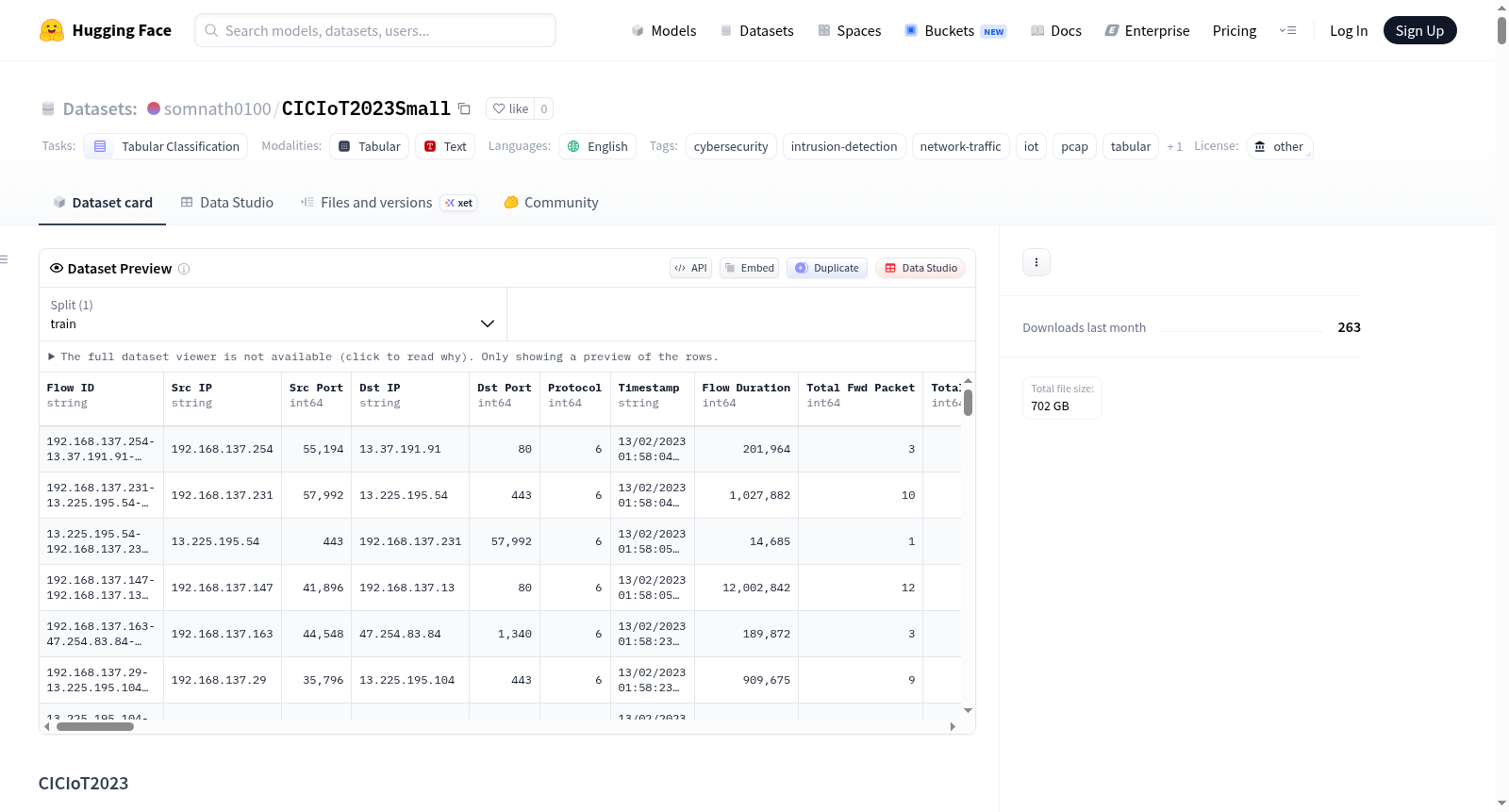Select the tabular tag
1509x812 pixels.
(1131, 146)
